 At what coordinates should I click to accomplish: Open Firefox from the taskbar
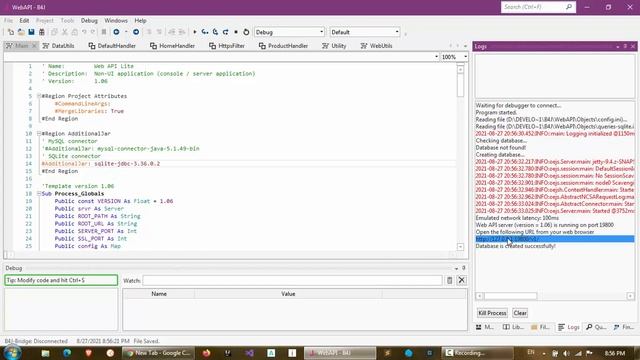pos(207,353)
